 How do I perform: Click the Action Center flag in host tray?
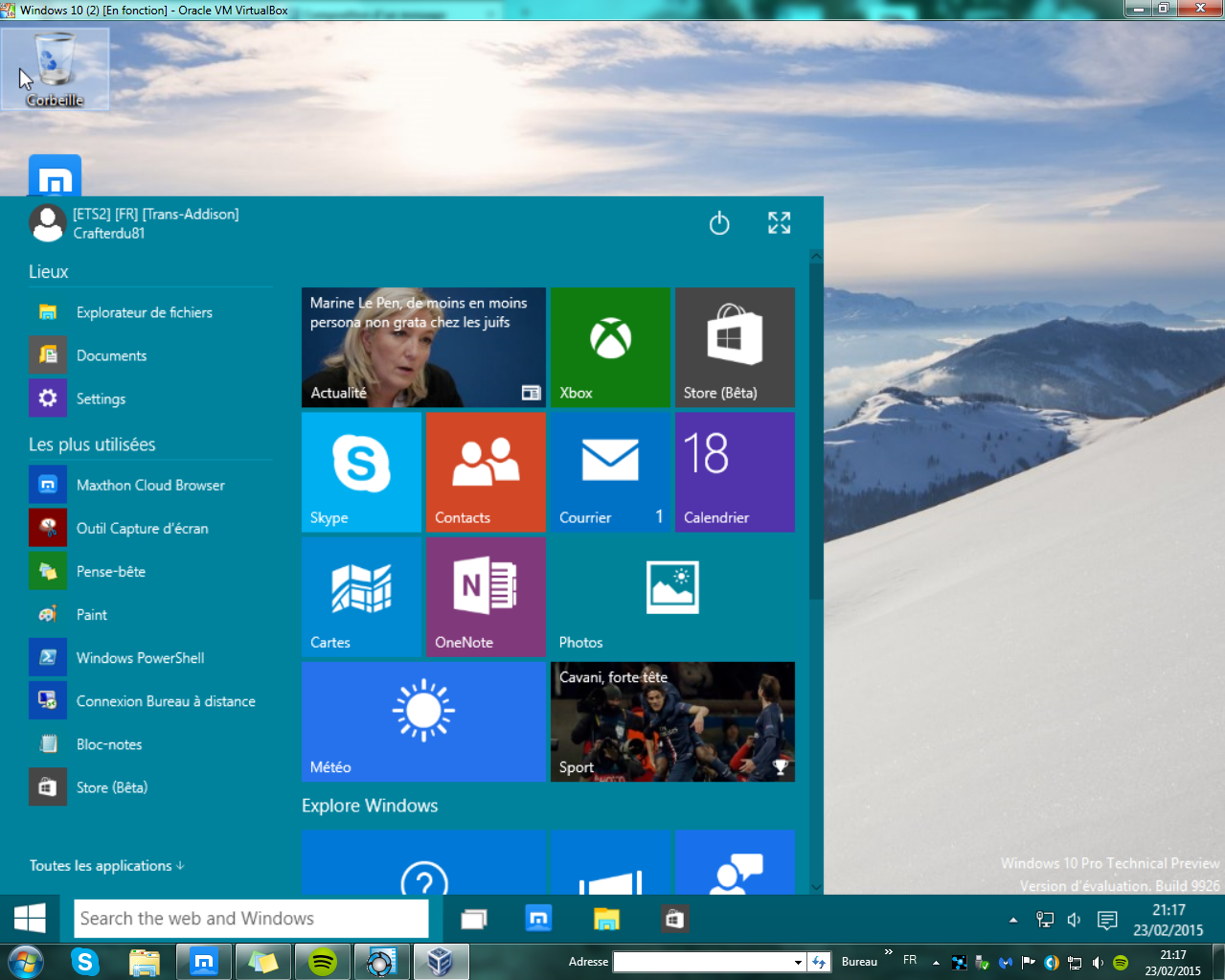coord(1029,963)
